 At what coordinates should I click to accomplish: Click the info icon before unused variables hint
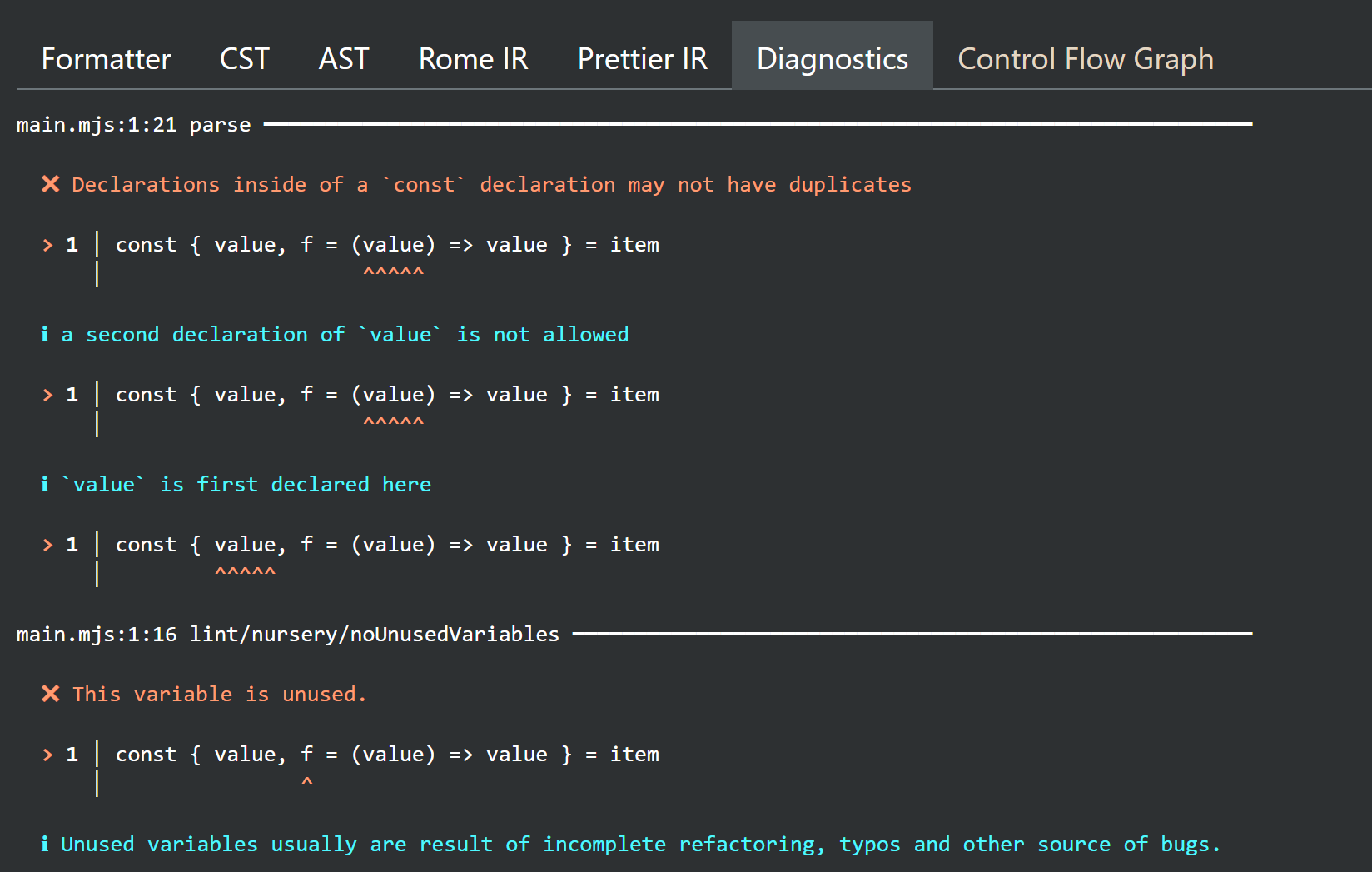click(x=45, y=844)
